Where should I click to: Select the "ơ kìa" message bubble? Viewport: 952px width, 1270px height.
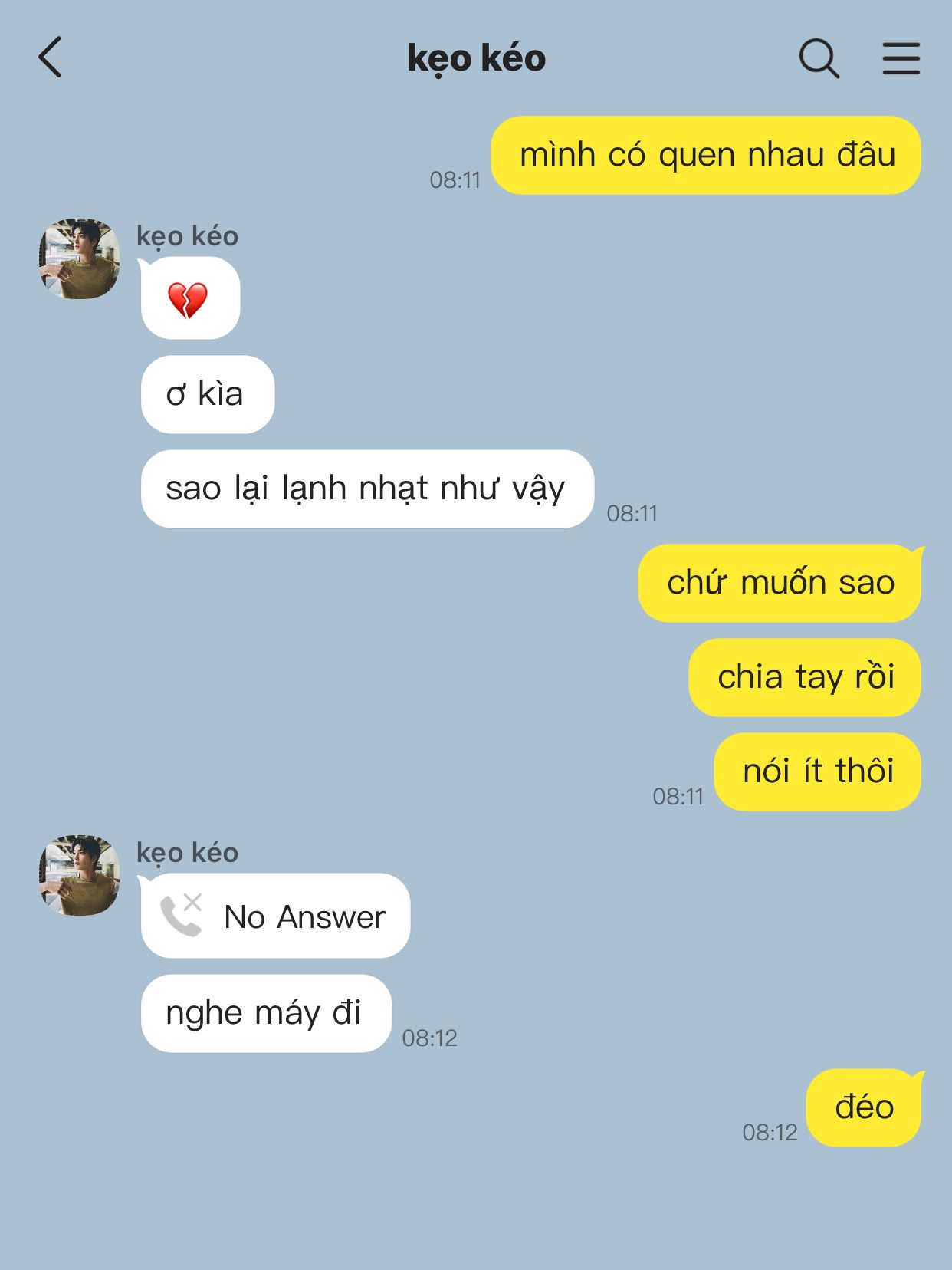pyautogui.click(x=208, y=394)
